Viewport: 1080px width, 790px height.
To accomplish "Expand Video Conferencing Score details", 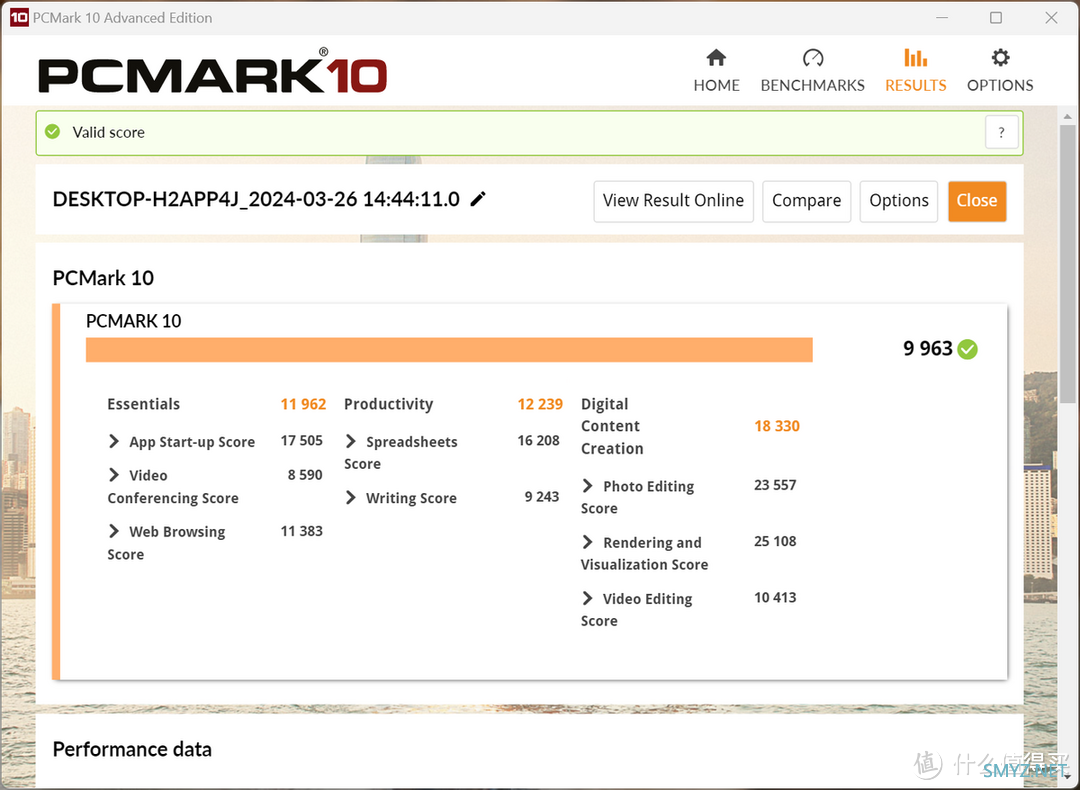I will tap(114, 475).
